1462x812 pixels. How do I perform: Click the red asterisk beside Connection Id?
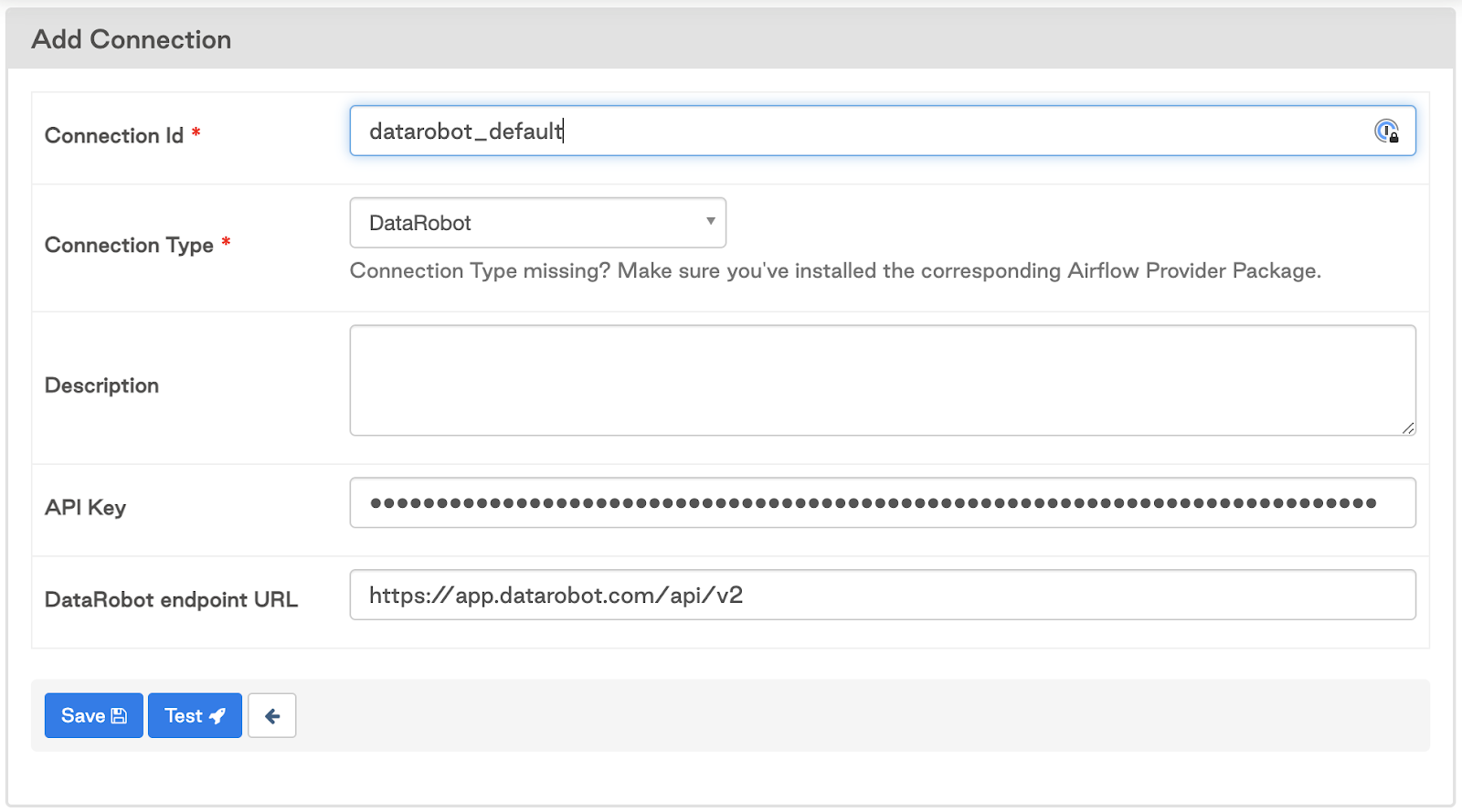coord(196,133)
